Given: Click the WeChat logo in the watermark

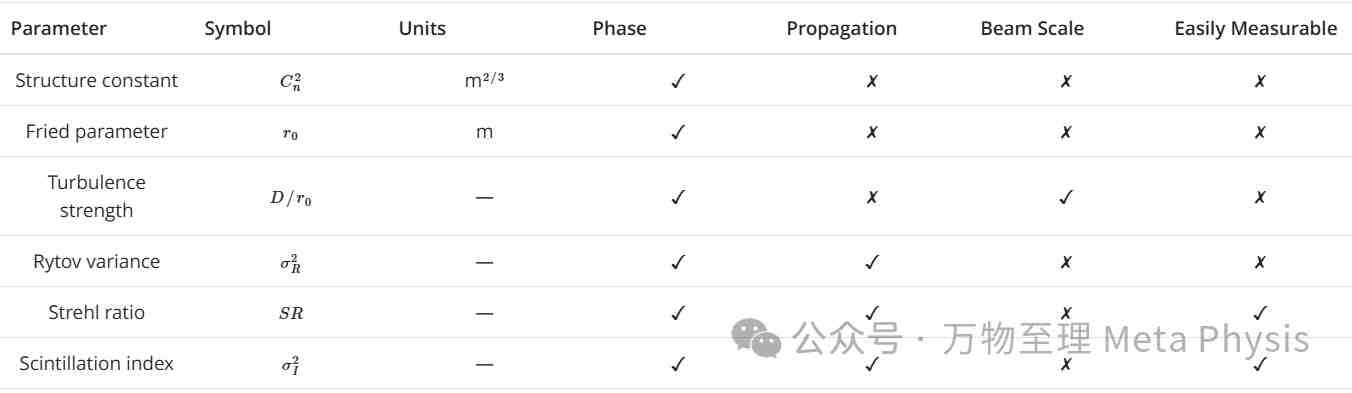Looking at the screenshot, I should (x=757, y=338).
